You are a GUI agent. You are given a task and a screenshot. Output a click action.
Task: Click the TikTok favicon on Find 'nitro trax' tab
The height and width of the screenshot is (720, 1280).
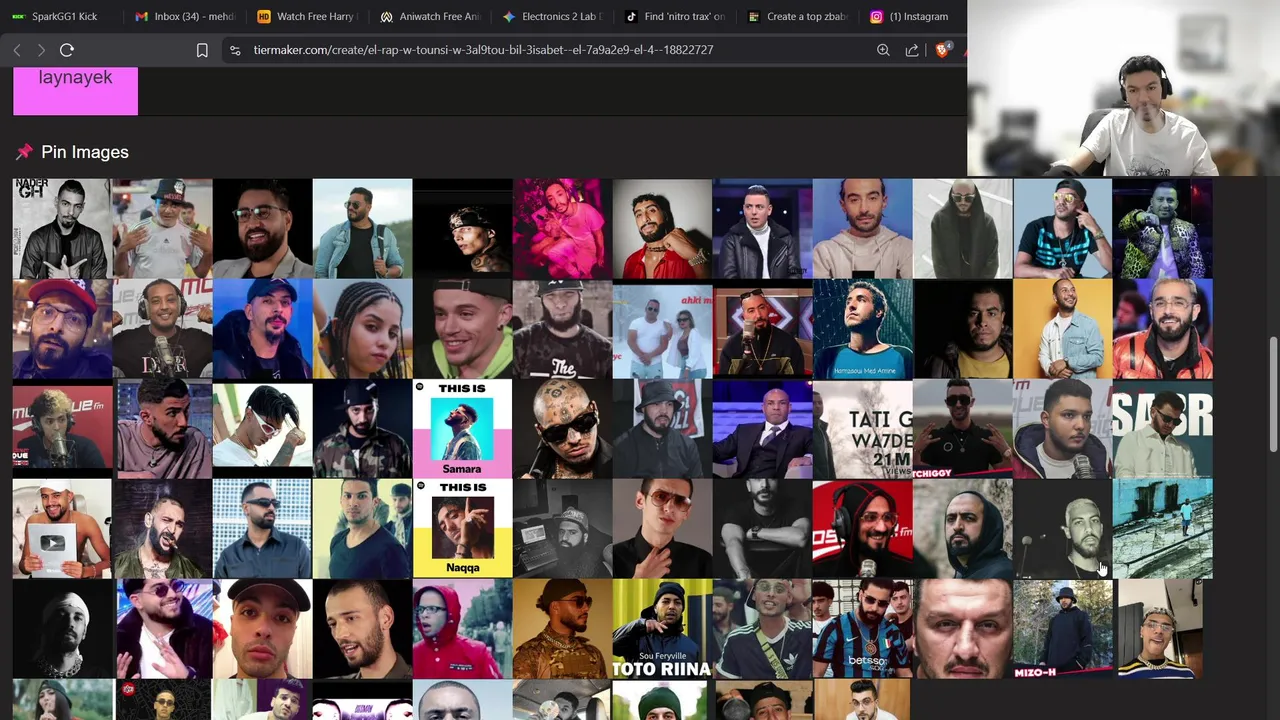[x=631, y=16]
